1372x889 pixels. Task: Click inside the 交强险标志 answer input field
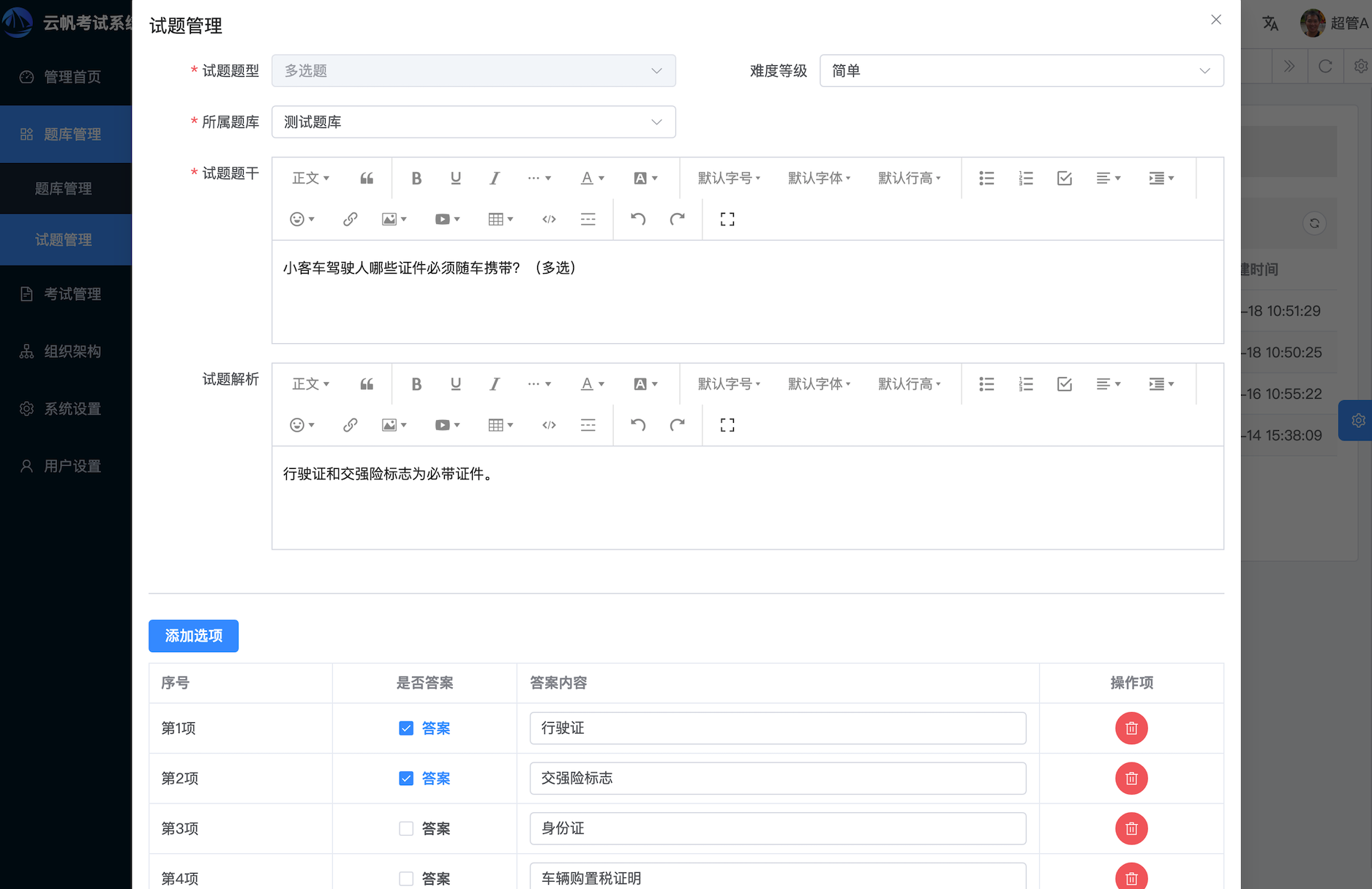point(777,779)
